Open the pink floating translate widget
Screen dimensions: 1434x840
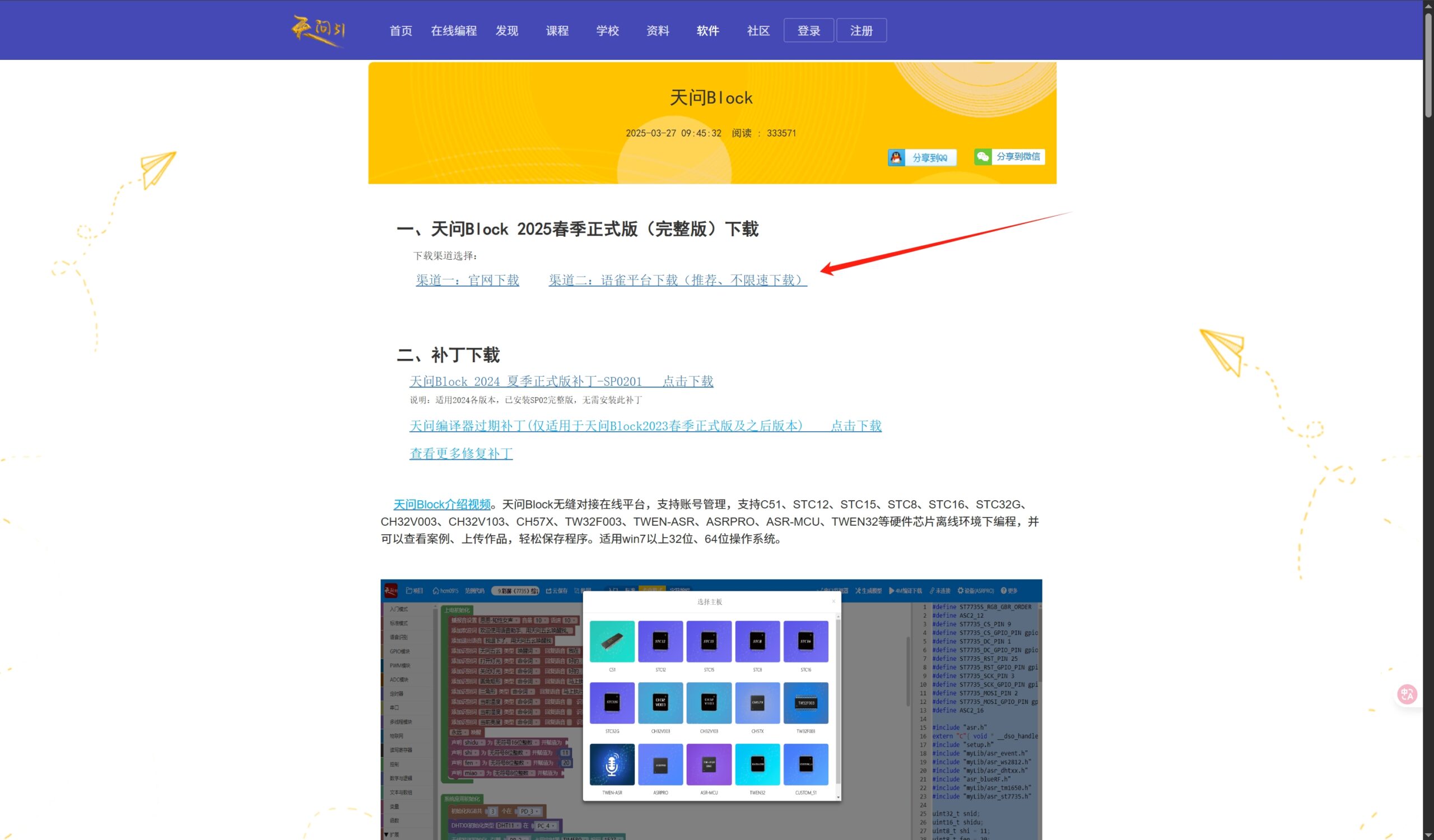click(x=1407, y=694)
